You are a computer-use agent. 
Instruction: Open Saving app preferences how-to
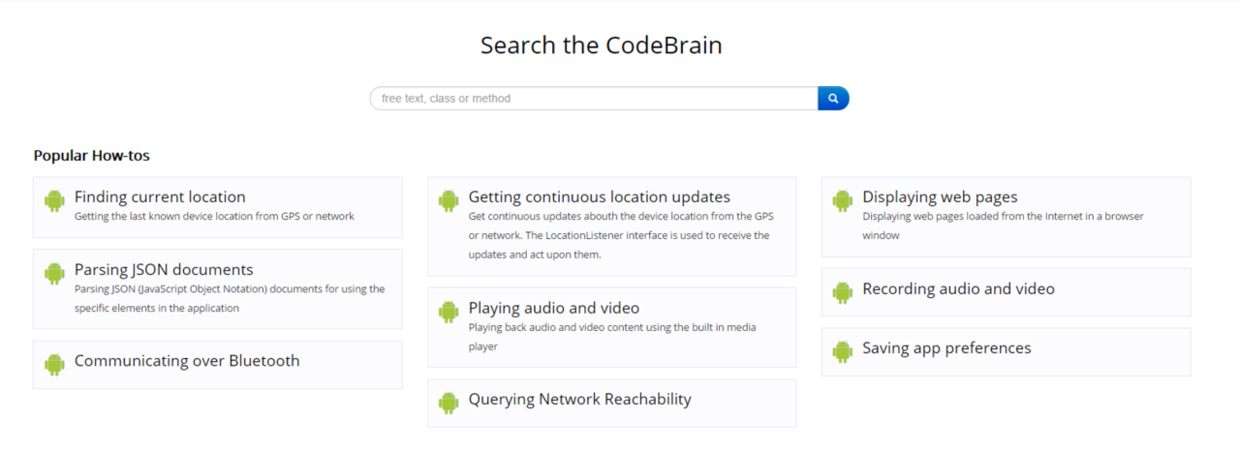point(947,348)
